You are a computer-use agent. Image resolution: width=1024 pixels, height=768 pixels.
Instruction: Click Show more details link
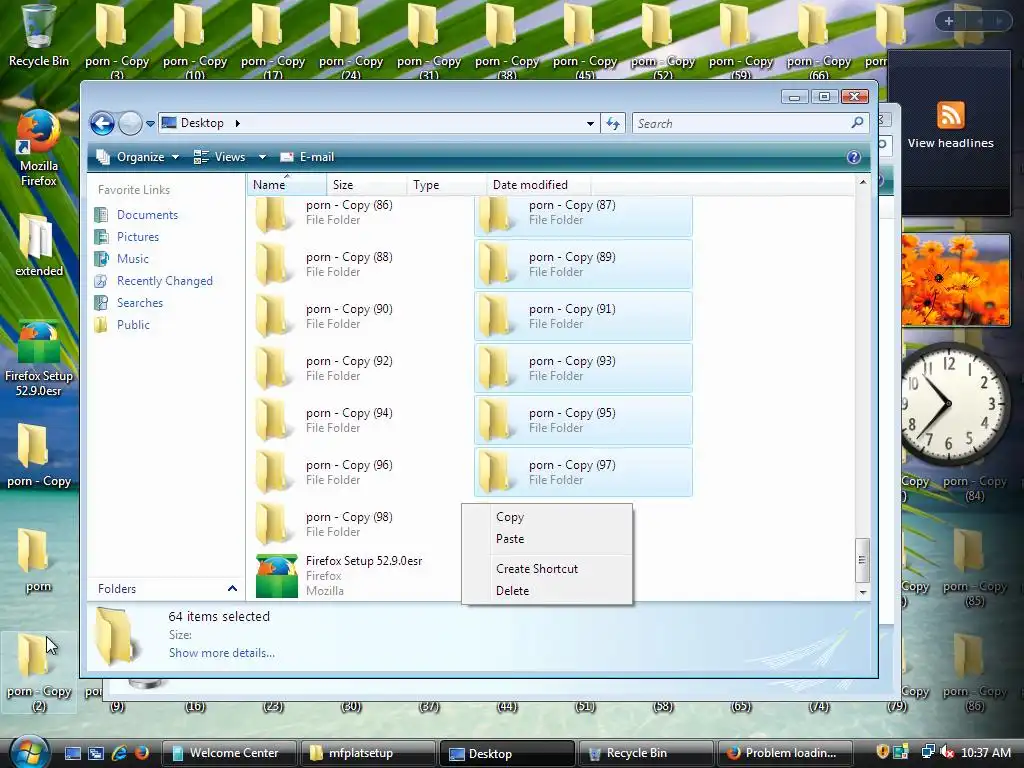222,652
